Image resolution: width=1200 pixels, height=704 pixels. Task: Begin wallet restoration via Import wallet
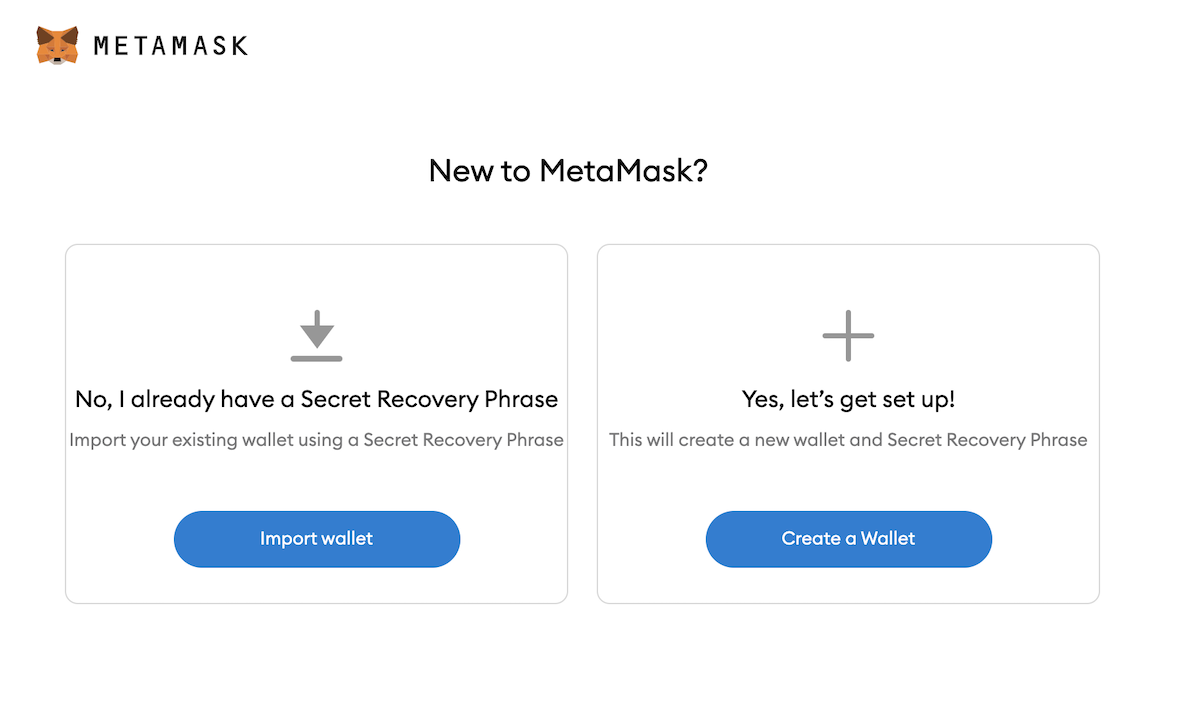click(316, 539)
